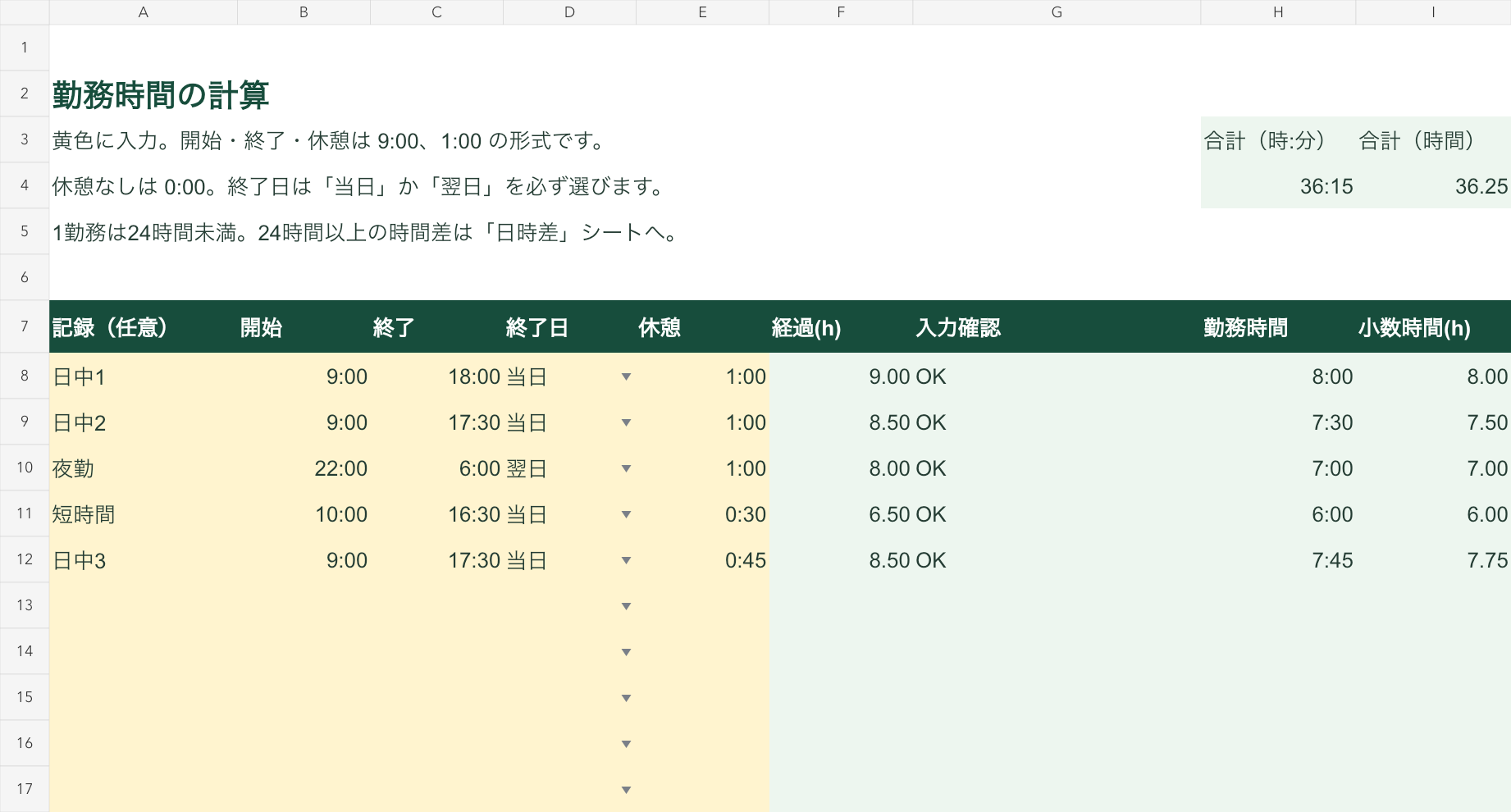Select the 合計(時間) value 36.25

tap(1433, 186)
